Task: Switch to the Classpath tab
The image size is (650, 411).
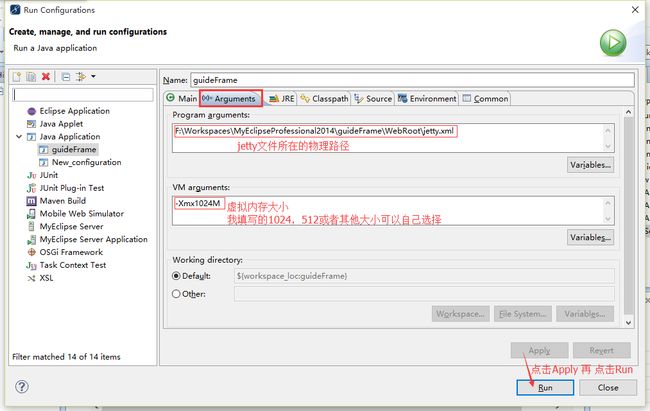Action: tap(325, 98)
